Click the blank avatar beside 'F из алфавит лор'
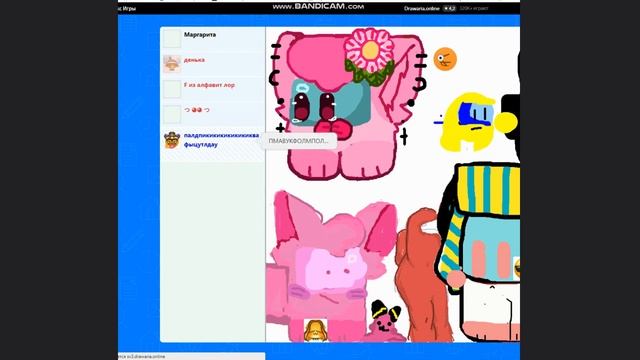Screen dimensions: 640x360 coord(172,89)
